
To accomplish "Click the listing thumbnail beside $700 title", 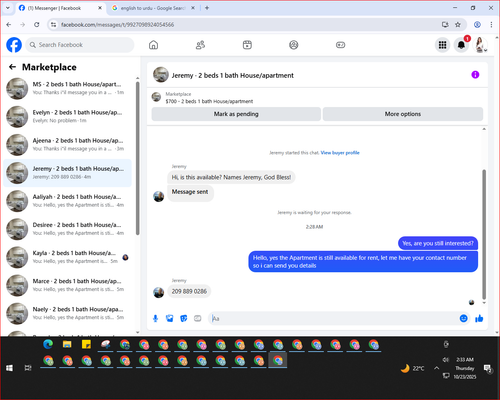I will coord(156,97).
